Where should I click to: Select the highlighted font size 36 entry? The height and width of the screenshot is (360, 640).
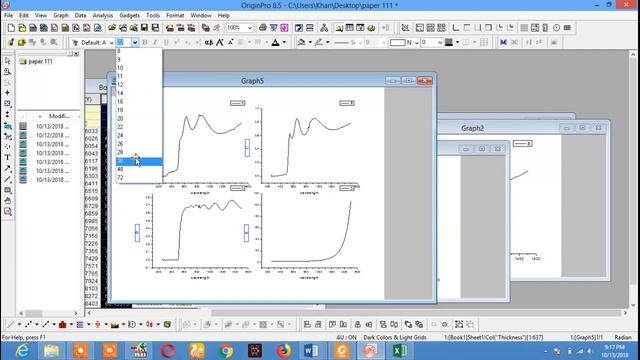(x=139, y=161)
